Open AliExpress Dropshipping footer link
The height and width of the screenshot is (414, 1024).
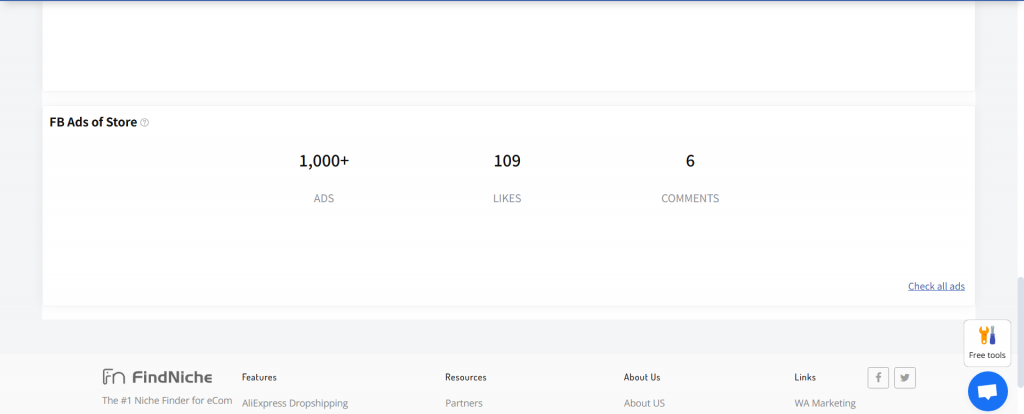click(295, 403)
